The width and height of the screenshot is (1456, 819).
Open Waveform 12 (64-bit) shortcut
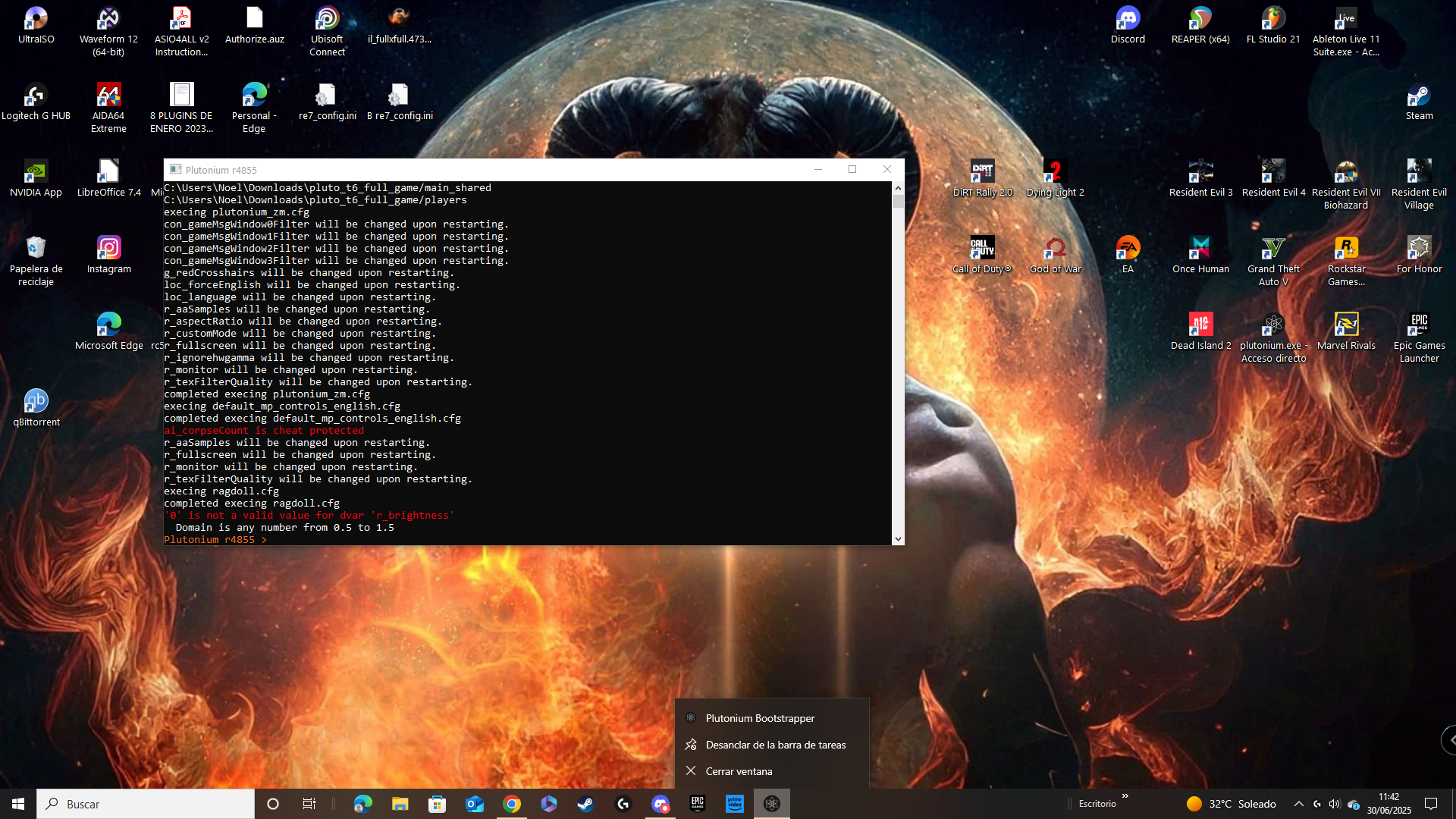(108, 32)
